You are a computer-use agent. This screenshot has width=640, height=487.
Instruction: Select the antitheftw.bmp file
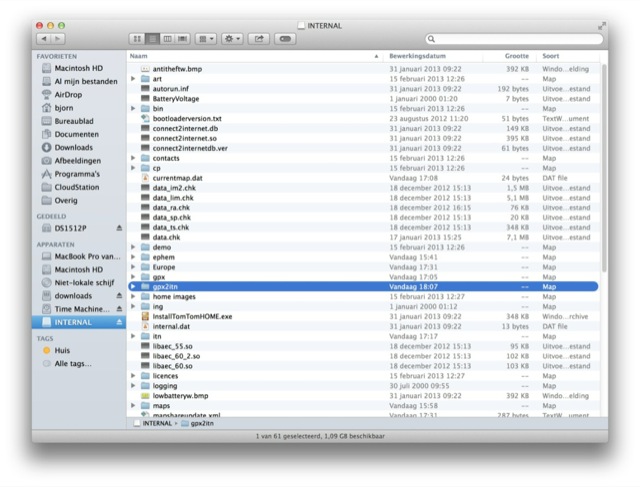pos(362,69)
